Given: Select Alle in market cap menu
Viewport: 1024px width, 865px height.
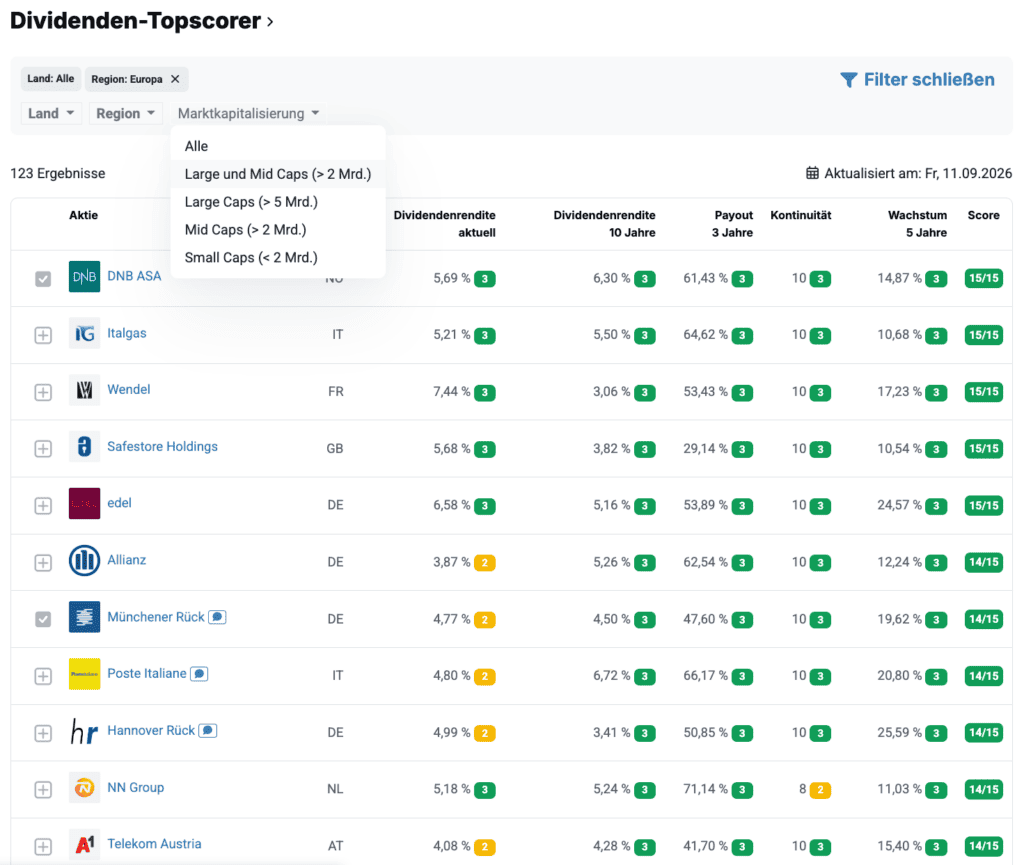Looking at the screenshot, I should (278, 146).
